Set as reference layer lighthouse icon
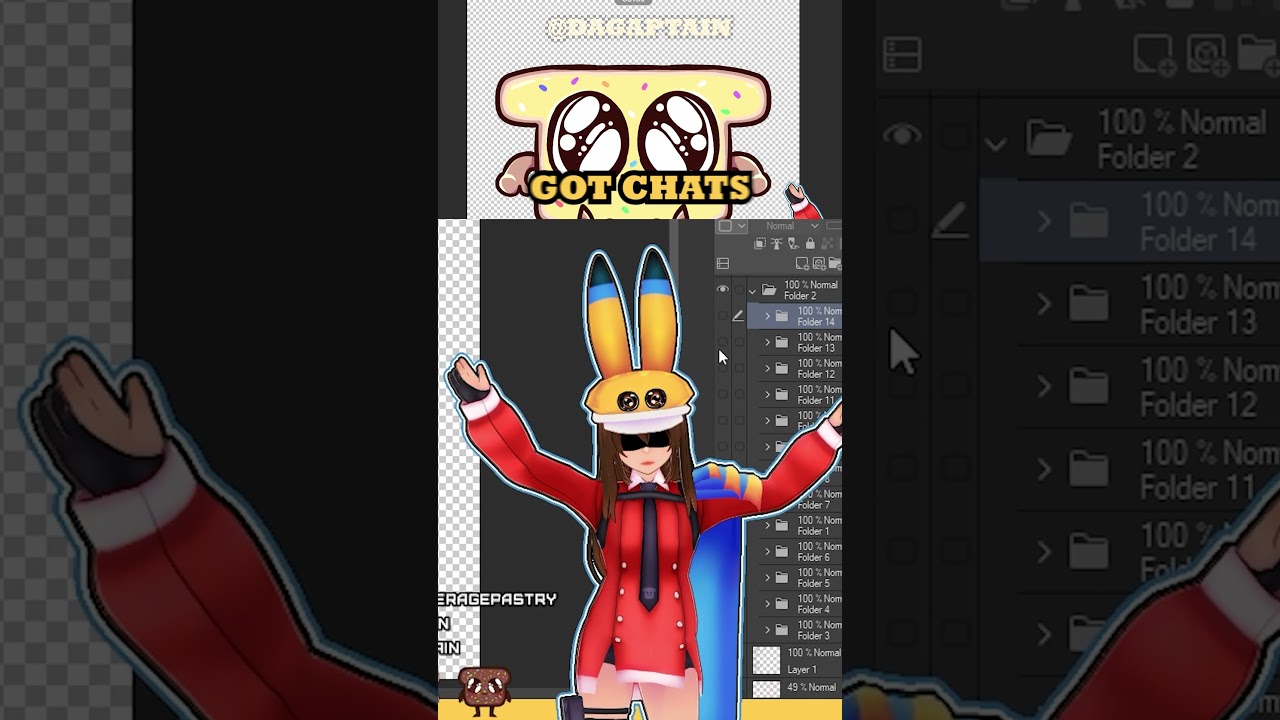 [777, 243]
